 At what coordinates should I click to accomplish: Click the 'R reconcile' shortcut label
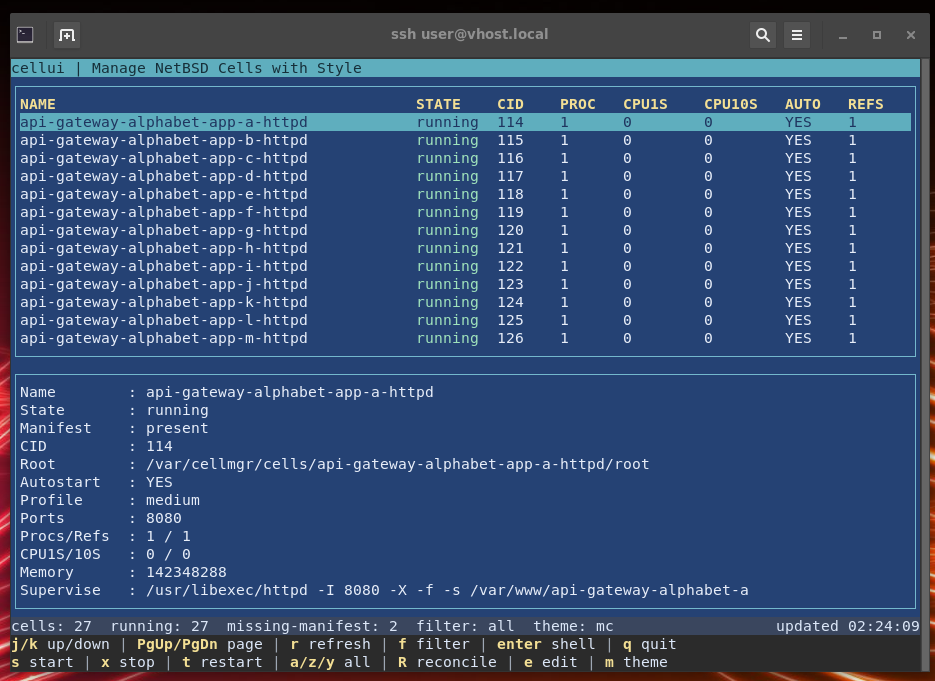(x=447, y=662)
